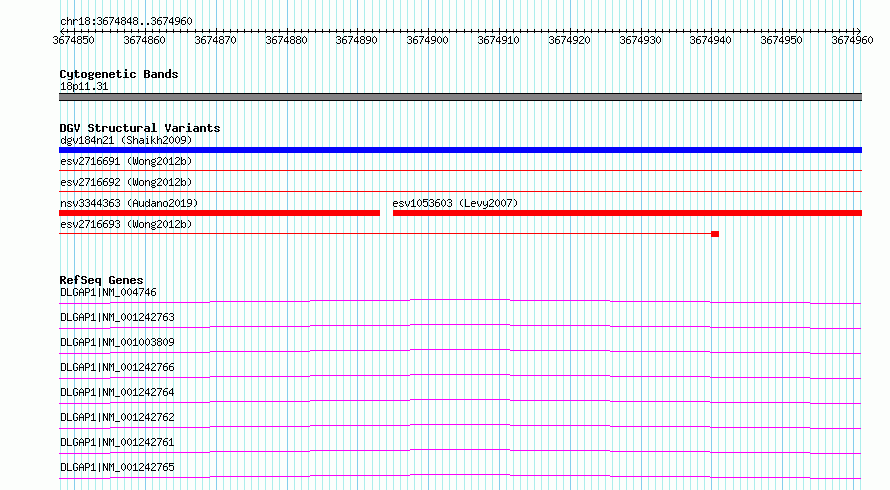Select the small red block ending esv2716693
Image resolution: width=890 pixels, height=490 pixels.
715,234
